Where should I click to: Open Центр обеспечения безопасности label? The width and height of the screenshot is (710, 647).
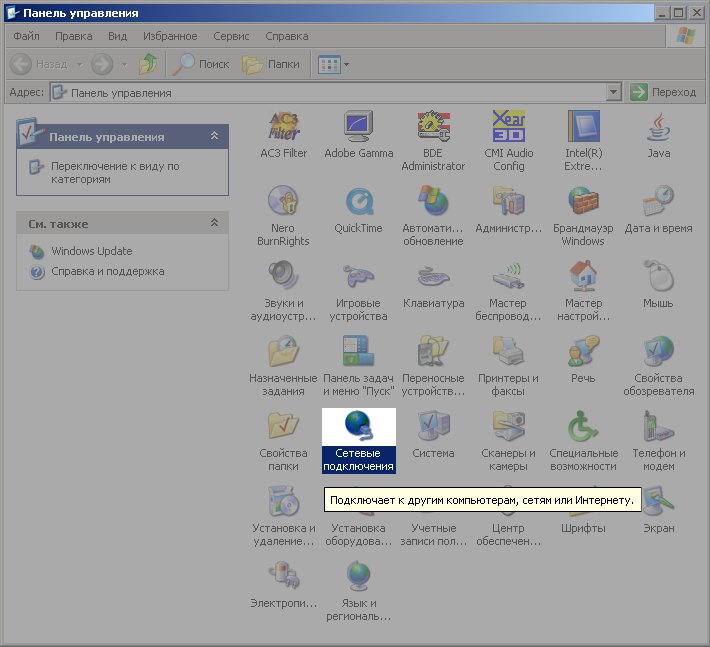(508, 535)
